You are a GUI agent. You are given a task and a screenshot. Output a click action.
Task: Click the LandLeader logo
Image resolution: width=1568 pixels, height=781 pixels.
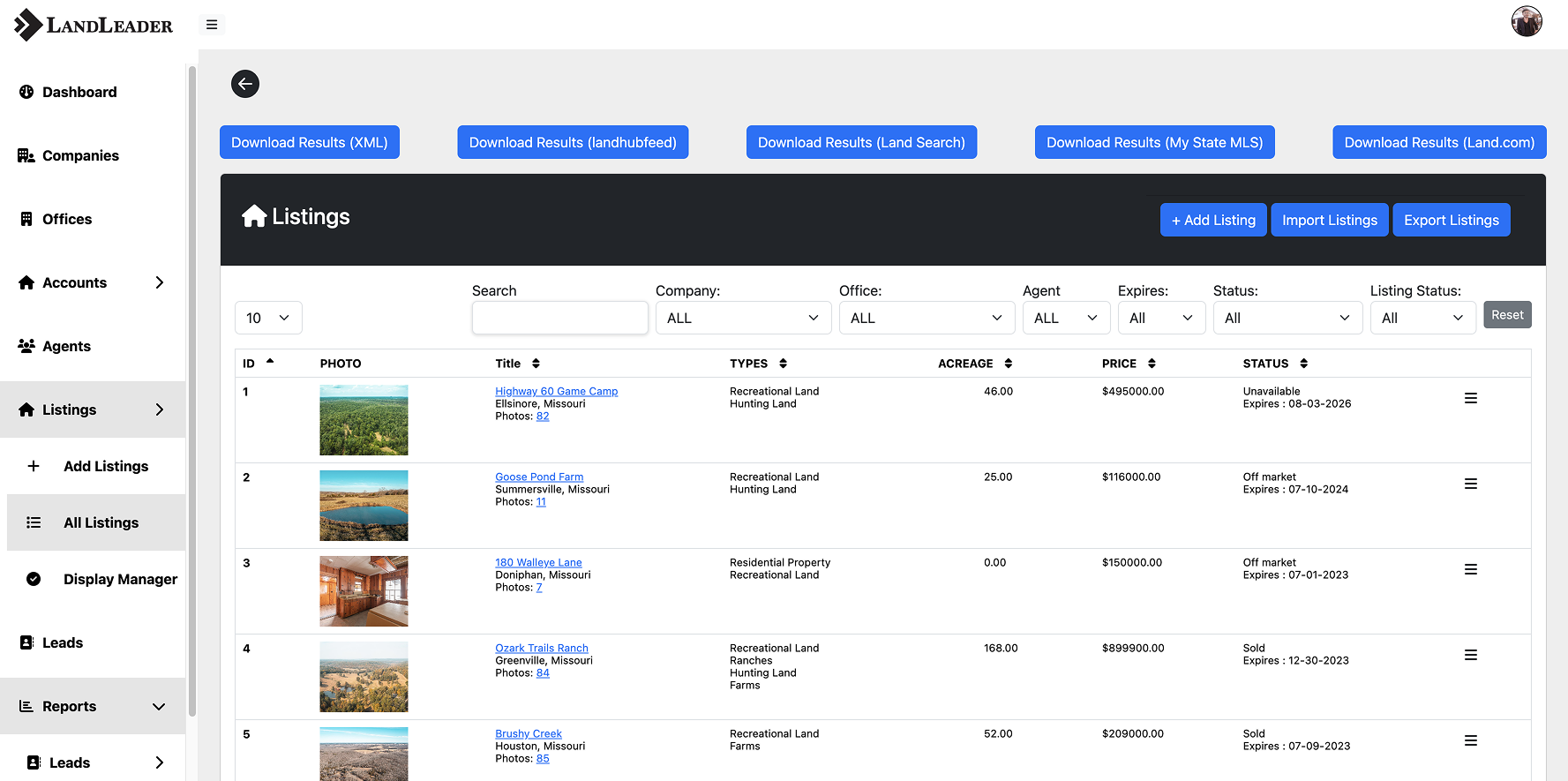click(94, 25)
